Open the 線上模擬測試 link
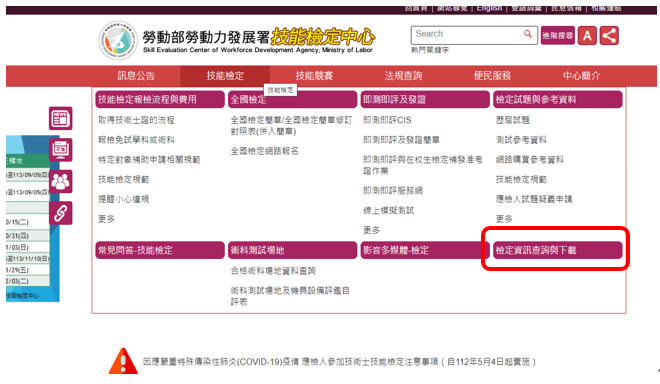The width and height of the screenshot is (660, 384). pyautogui.click(x=389, y=211)
